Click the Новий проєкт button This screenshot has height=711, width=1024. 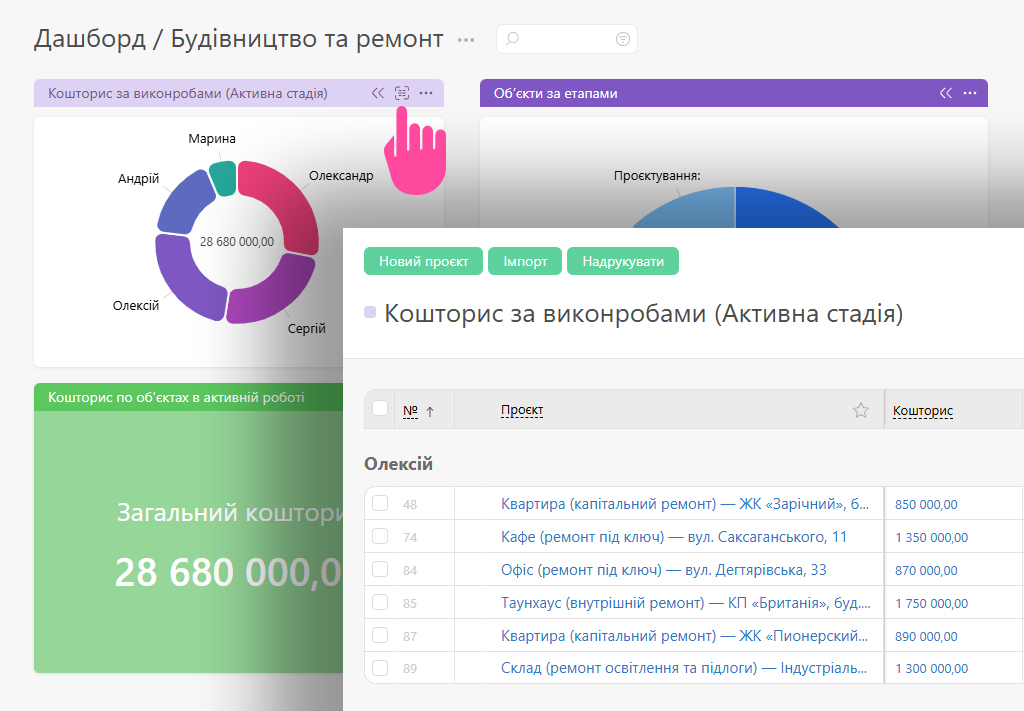pyautogui.click(x=423, y=261)
